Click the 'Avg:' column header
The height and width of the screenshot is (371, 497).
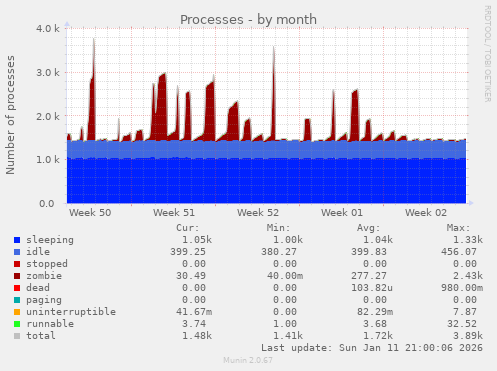[x=368, y=228]
